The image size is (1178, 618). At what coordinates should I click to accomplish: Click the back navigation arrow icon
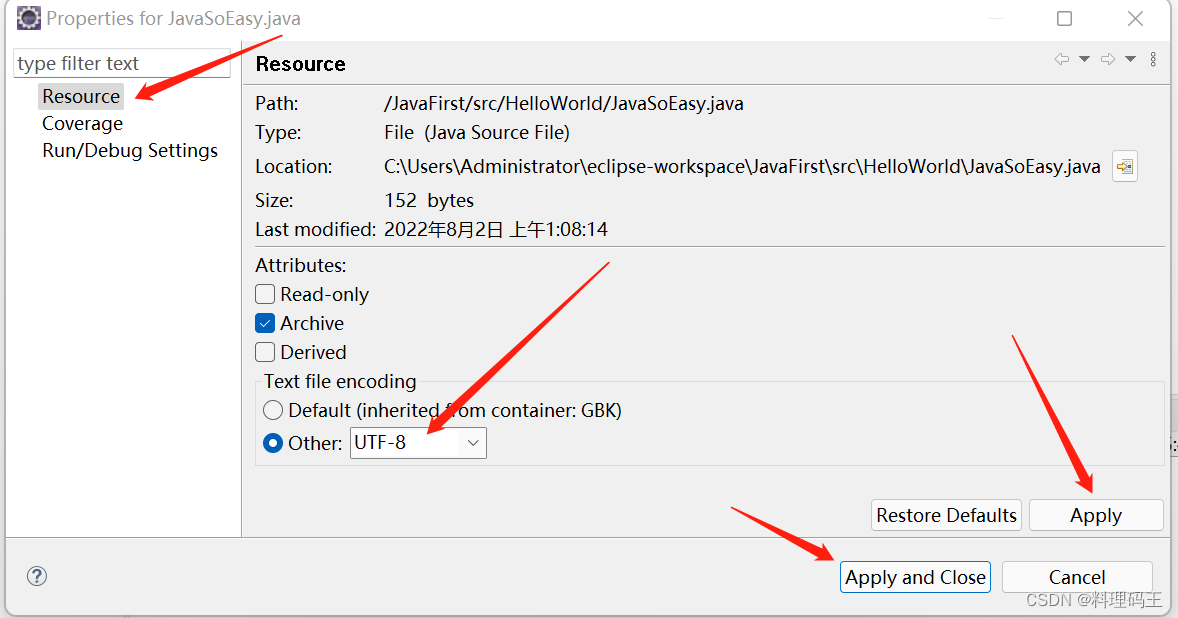pyautogui.click(x=1061, y=60)
